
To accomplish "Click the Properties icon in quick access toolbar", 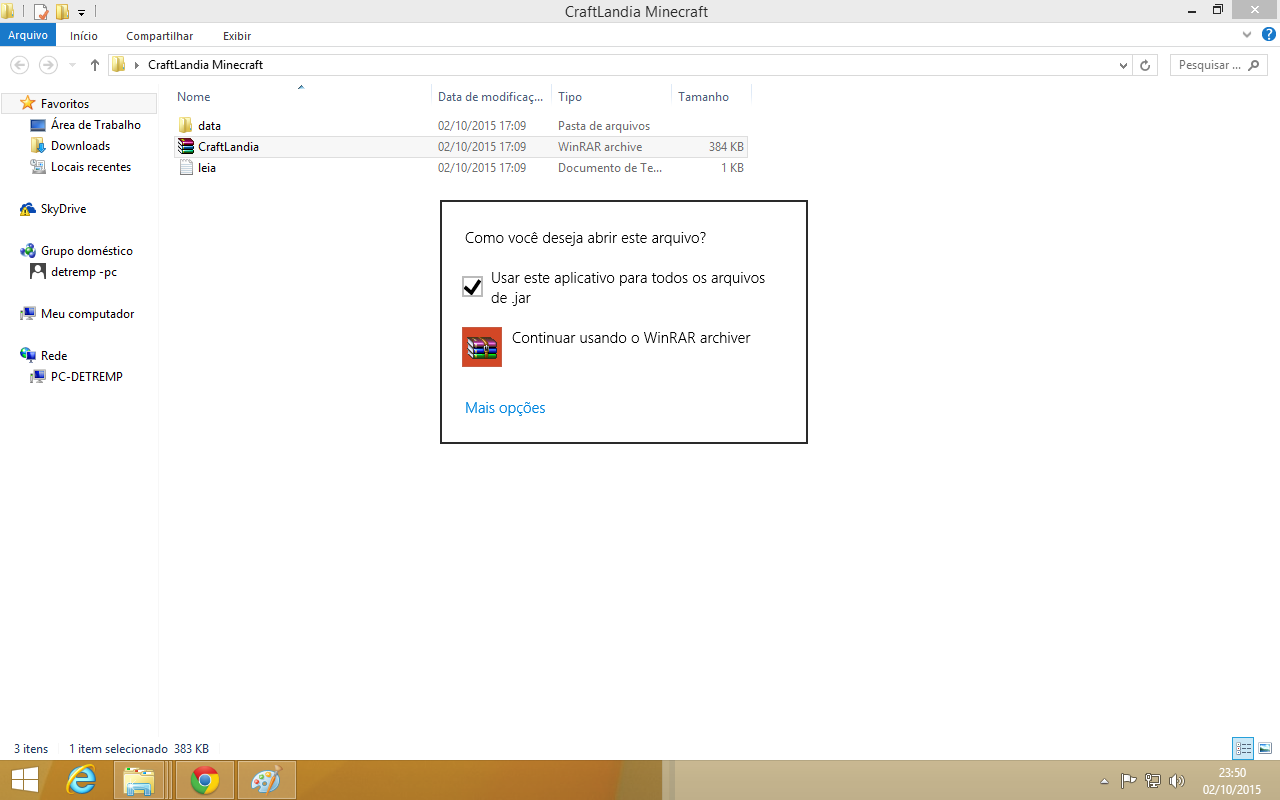I will click(x=41, y=12).
